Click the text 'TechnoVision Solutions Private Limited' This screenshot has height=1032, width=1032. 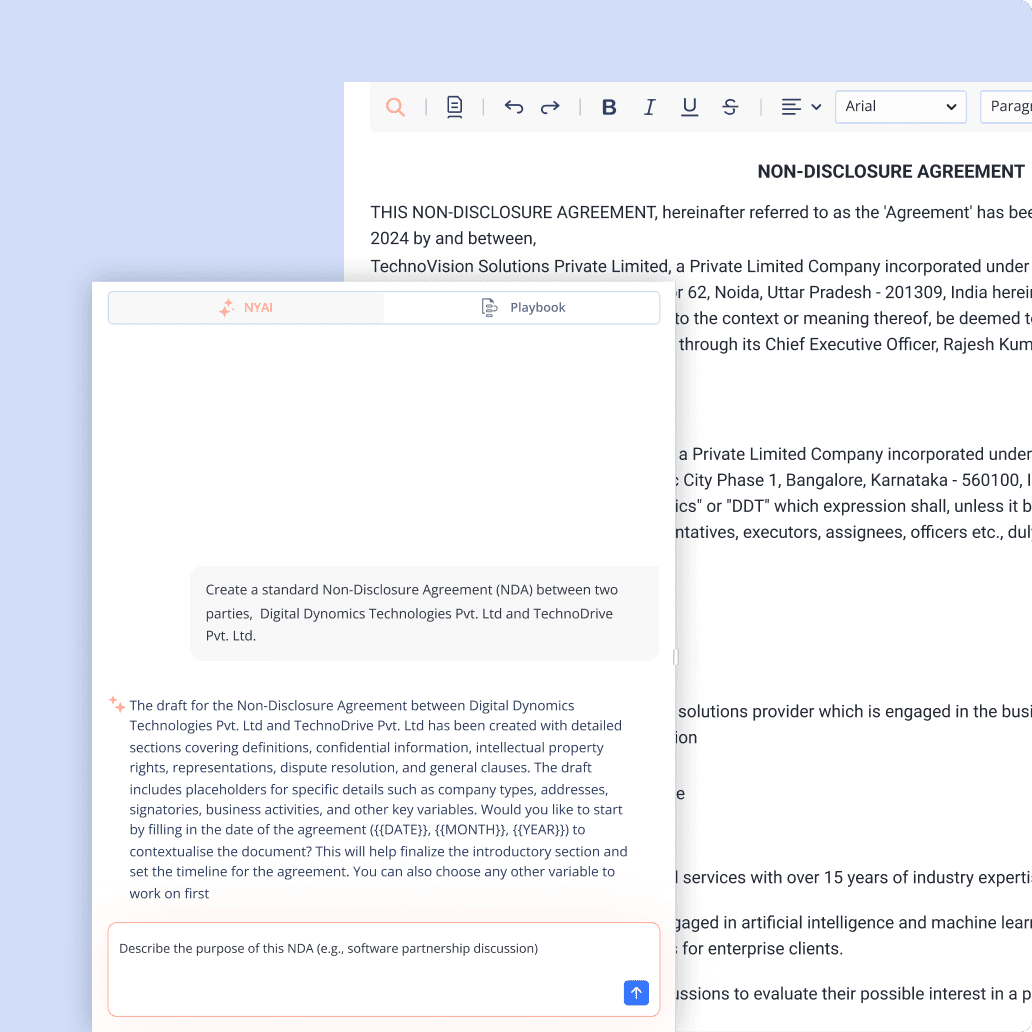(x=519, y=266)
